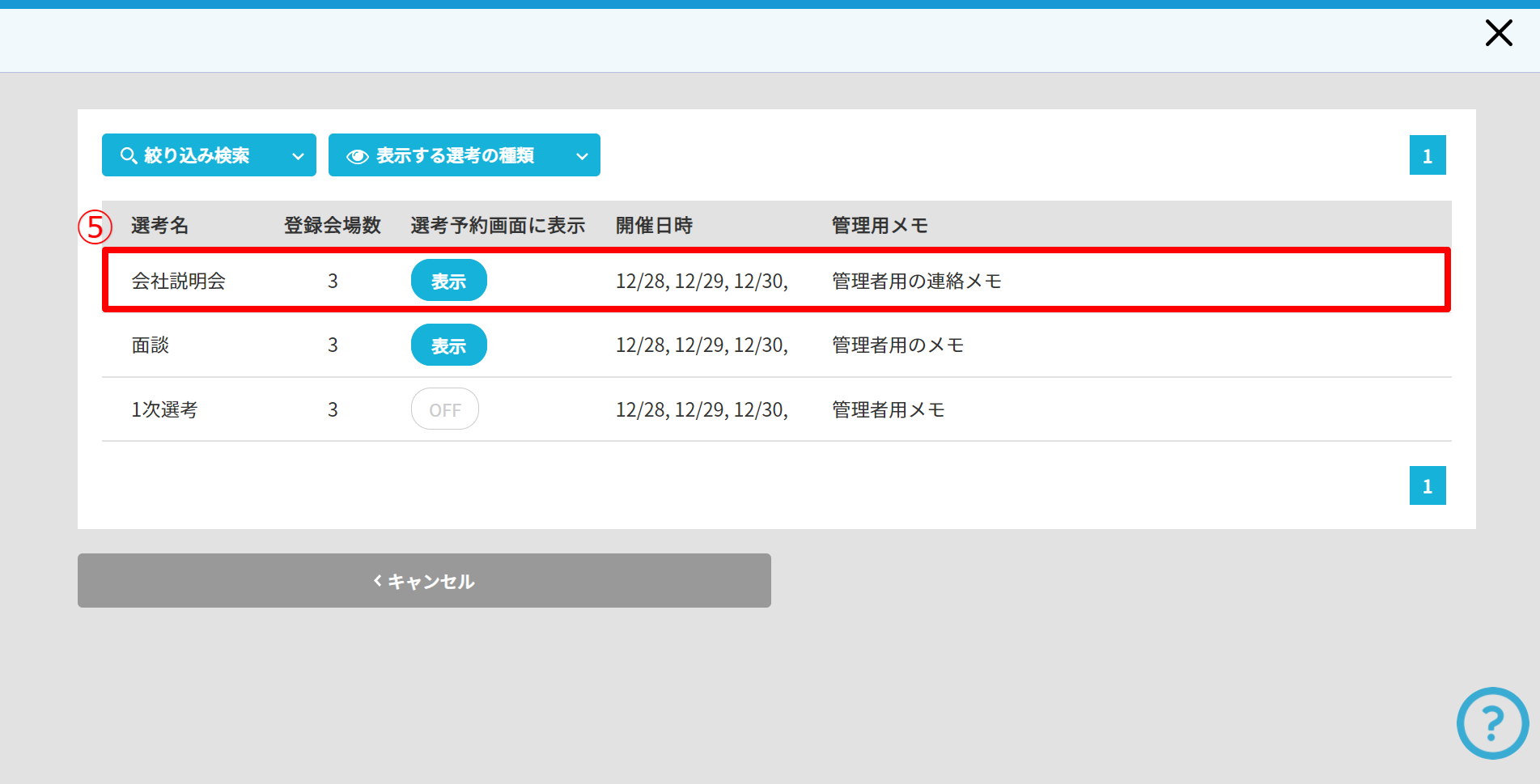Select the 会社説明会 row name
The image size is (1540, 784).
click(x=178, y=281)
